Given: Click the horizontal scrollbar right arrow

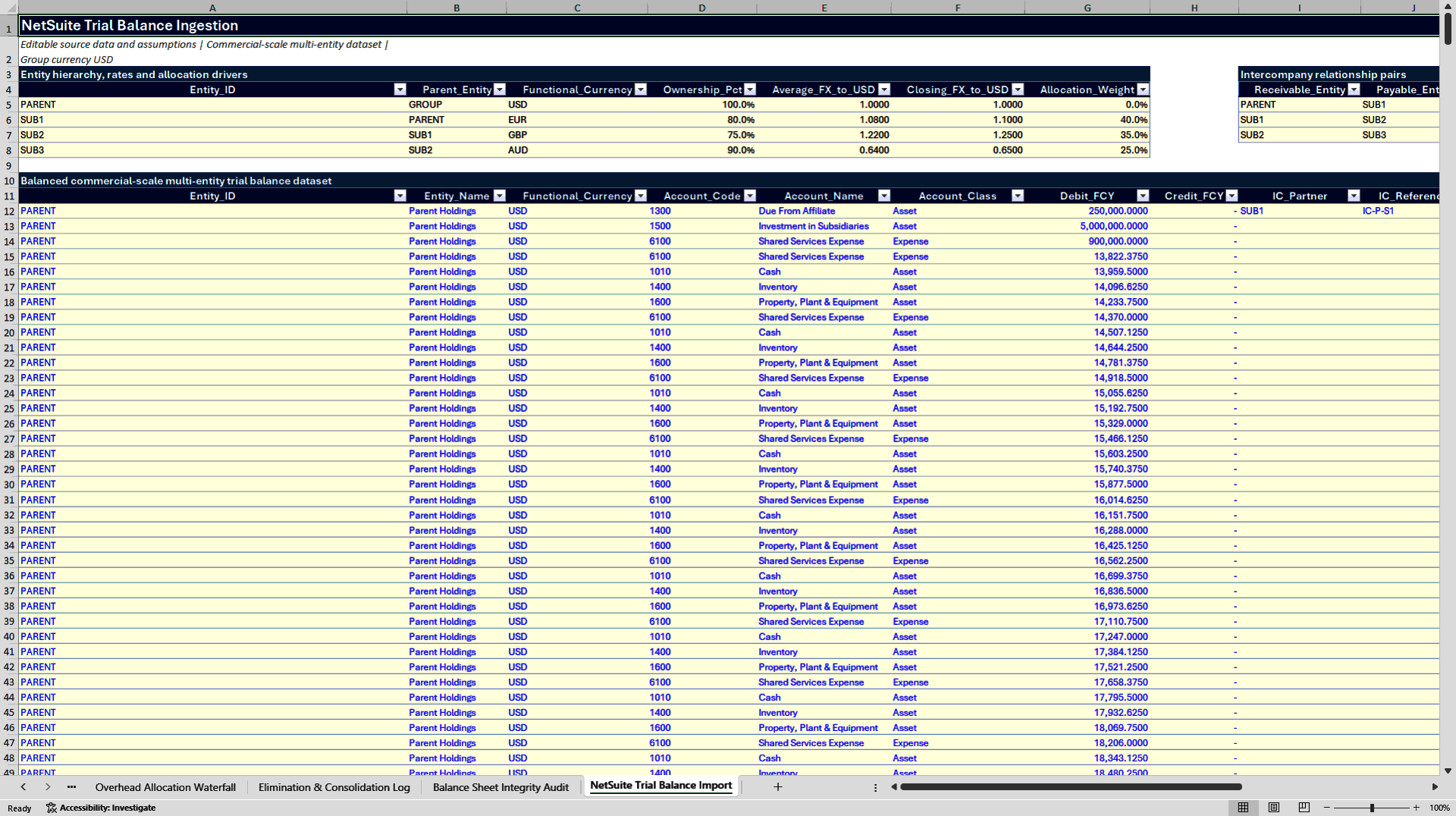Looking at the screenshot, I should point(1435,787).
